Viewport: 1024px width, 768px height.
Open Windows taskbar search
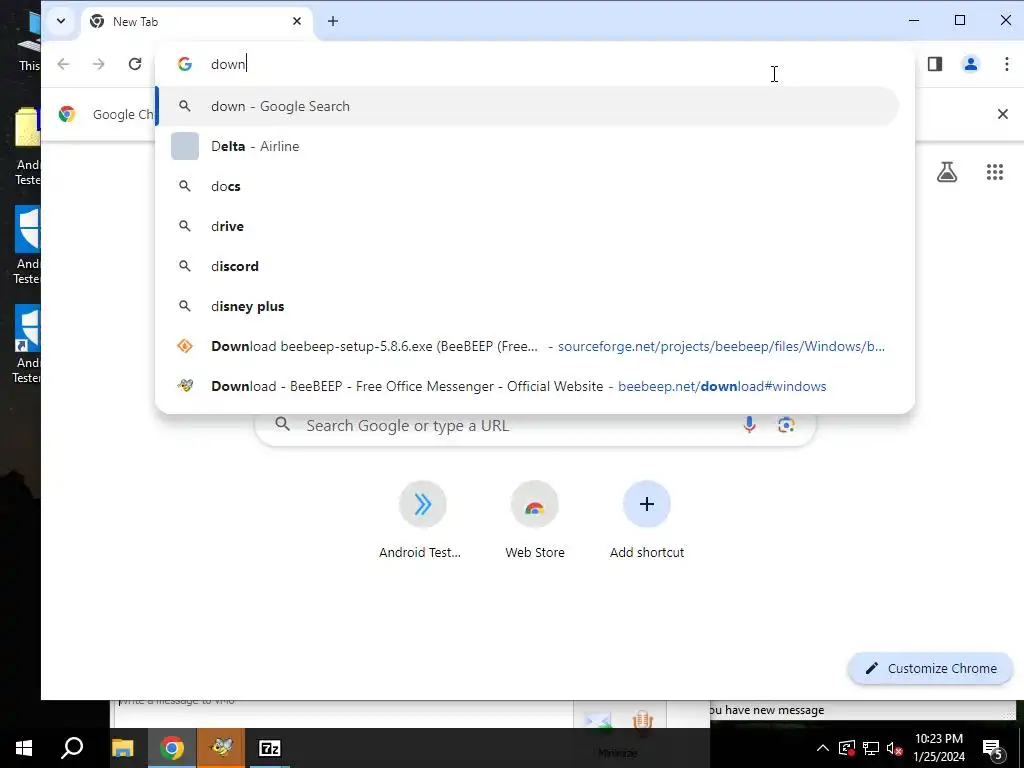pyautogui.click(x=72, y=748)
